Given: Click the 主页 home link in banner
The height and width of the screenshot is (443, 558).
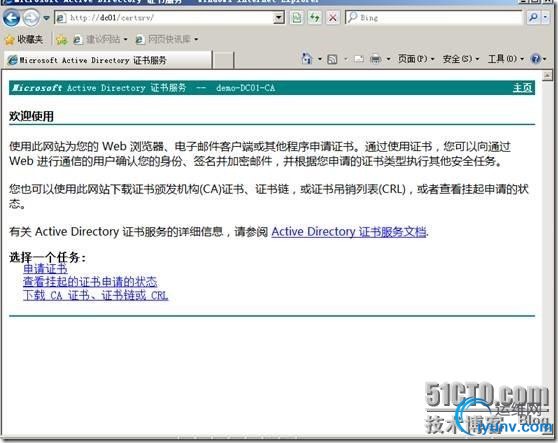Looking at the screenshot, I should point(522,88).
